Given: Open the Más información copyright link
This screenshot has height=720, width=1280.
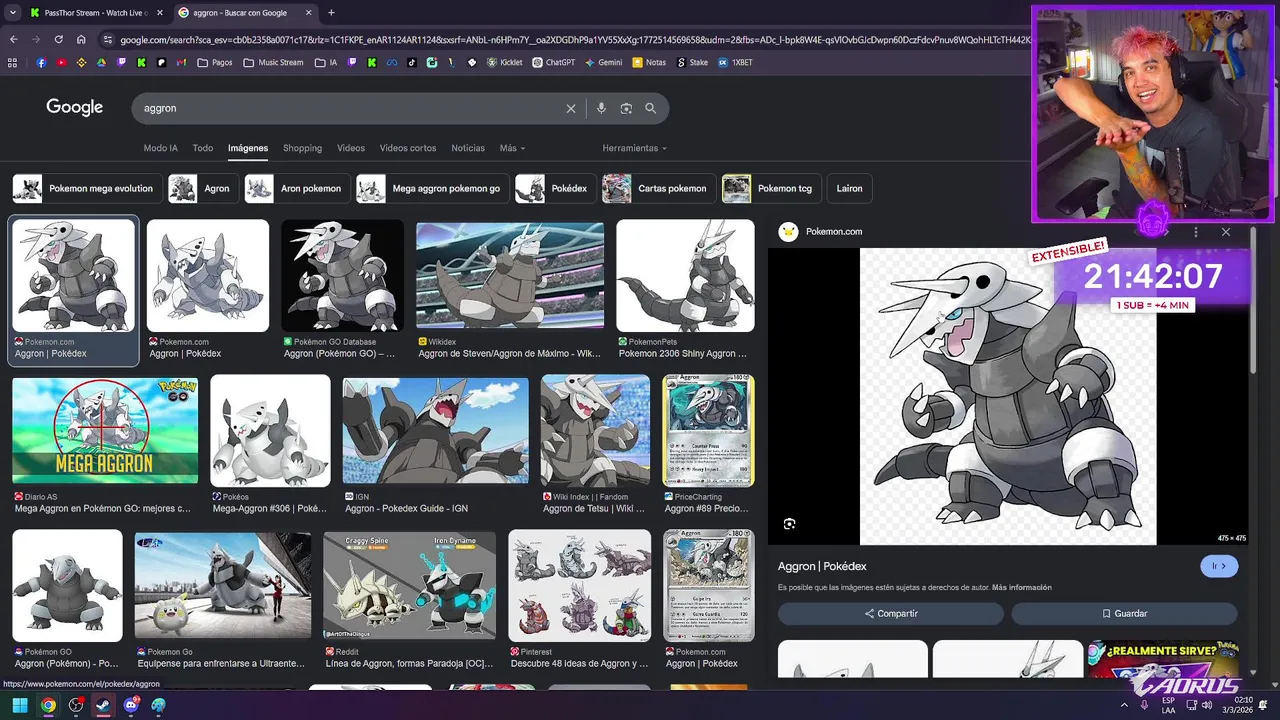Looking at the screenshot, I should (x=1021, y=588).
